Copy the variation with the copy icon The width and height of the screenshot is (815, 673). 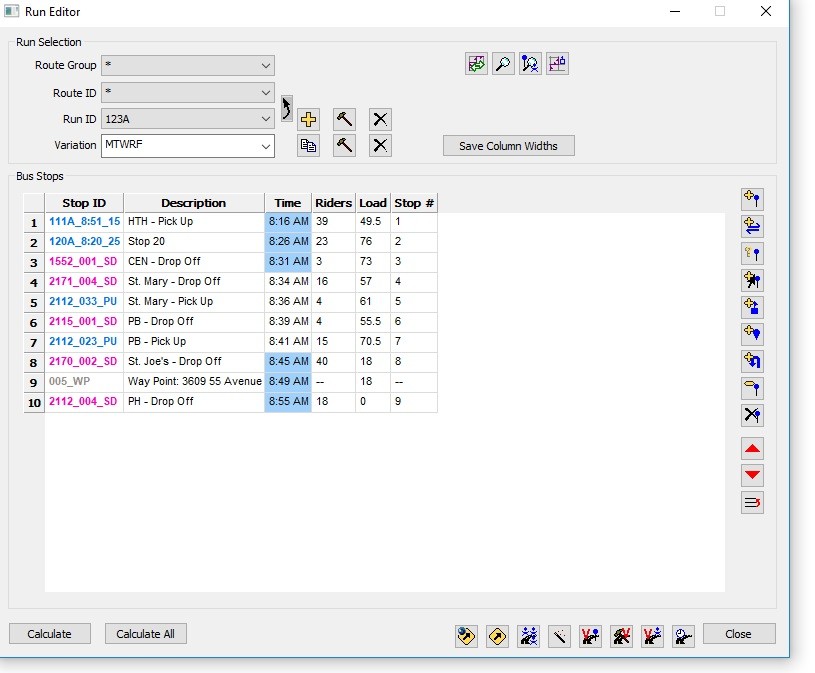coord(308,146)
